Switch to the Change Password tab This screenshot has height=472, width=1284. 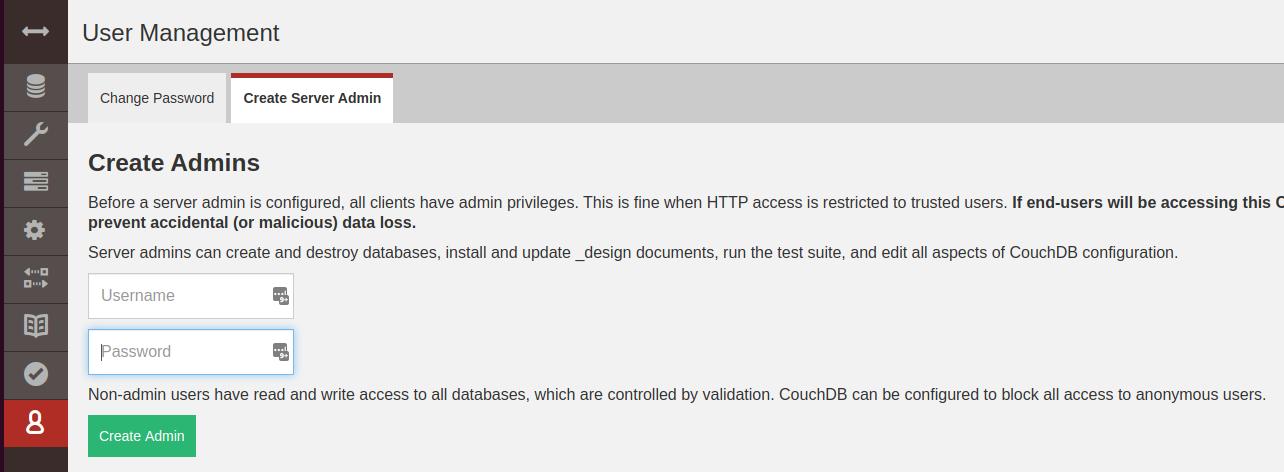(157, 98)
